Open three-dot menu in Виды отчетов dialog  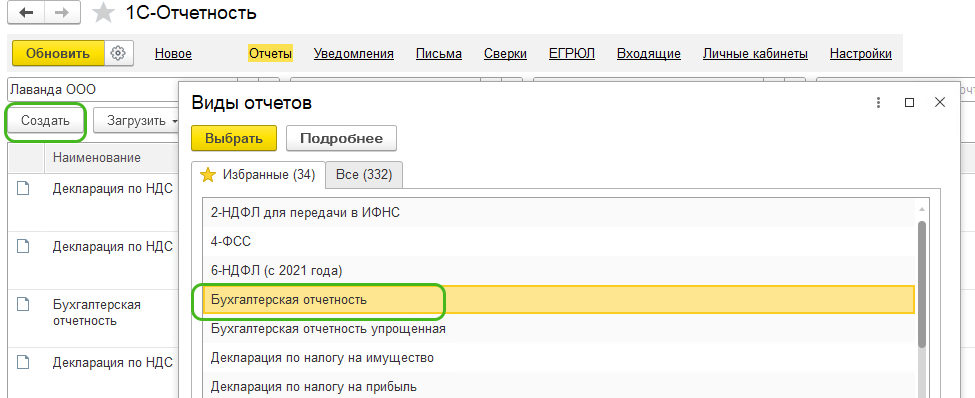pos(879,103)
